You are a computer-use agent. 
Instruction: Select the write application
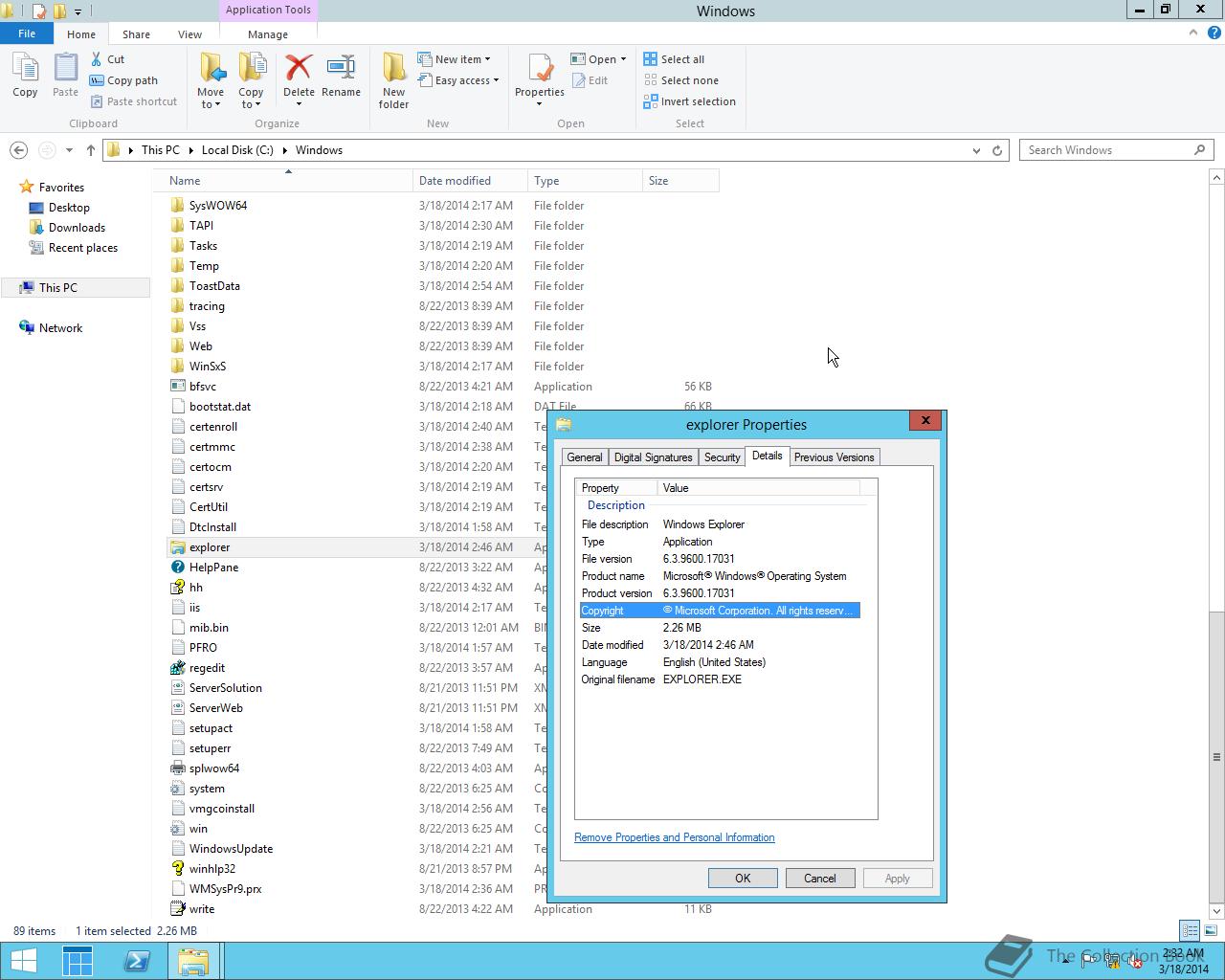click(x=202, y=909)
